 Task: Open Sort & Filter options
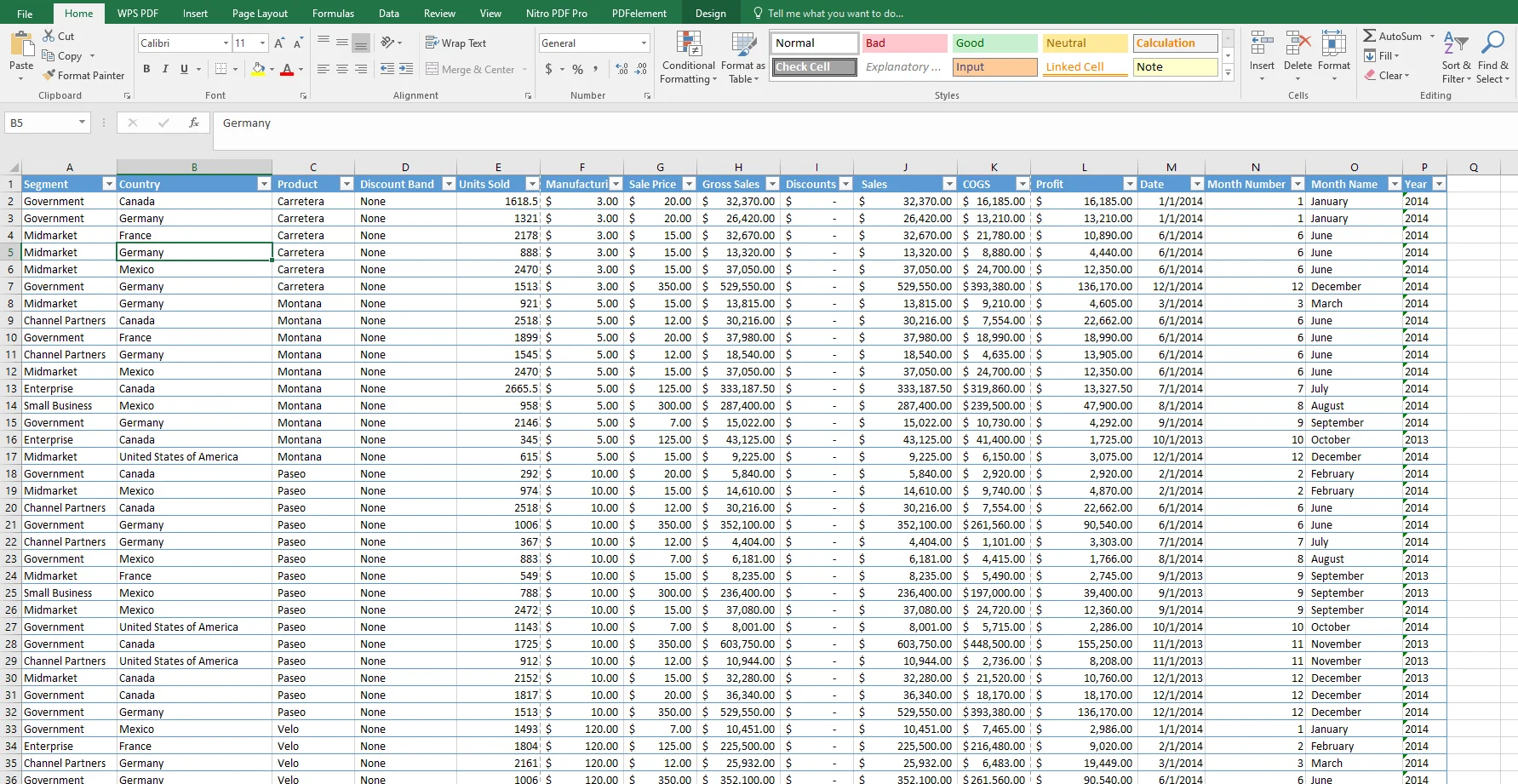coord(1456,57)
